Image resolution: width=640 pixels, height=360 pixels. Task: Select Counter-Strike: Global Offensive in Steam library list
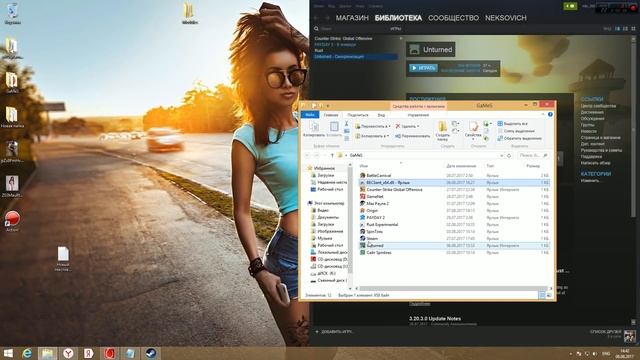(343, 38)
